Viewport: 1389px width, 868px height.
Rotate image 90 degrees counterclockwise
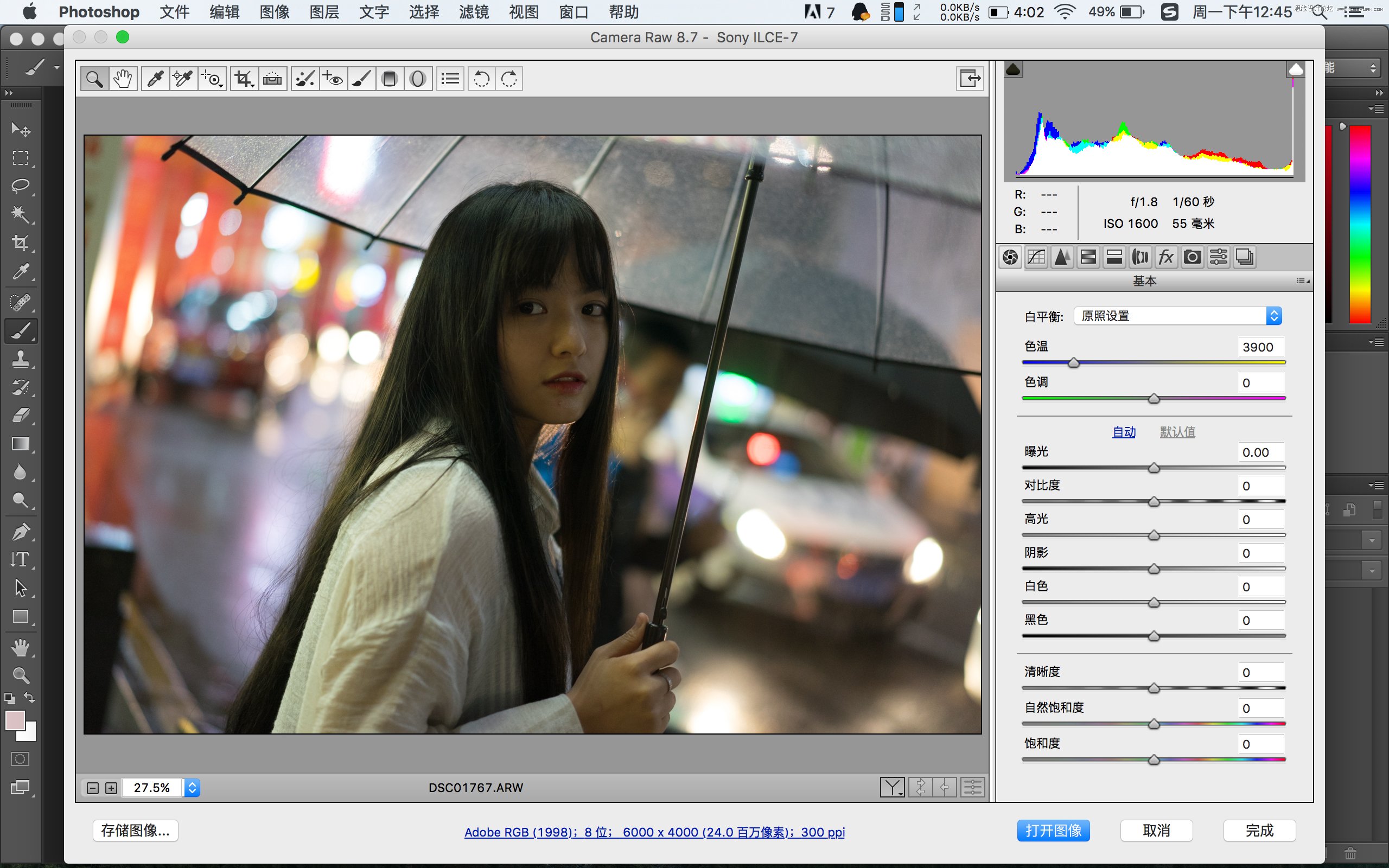pyautogui.click(x=481, y=79)
